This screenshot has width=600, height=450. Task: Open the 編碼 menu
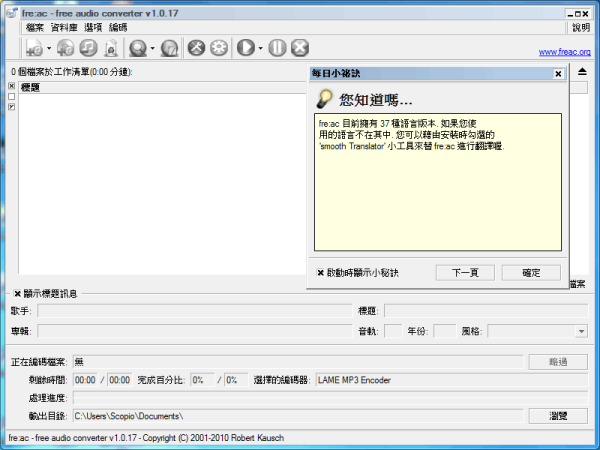point(118,27)
